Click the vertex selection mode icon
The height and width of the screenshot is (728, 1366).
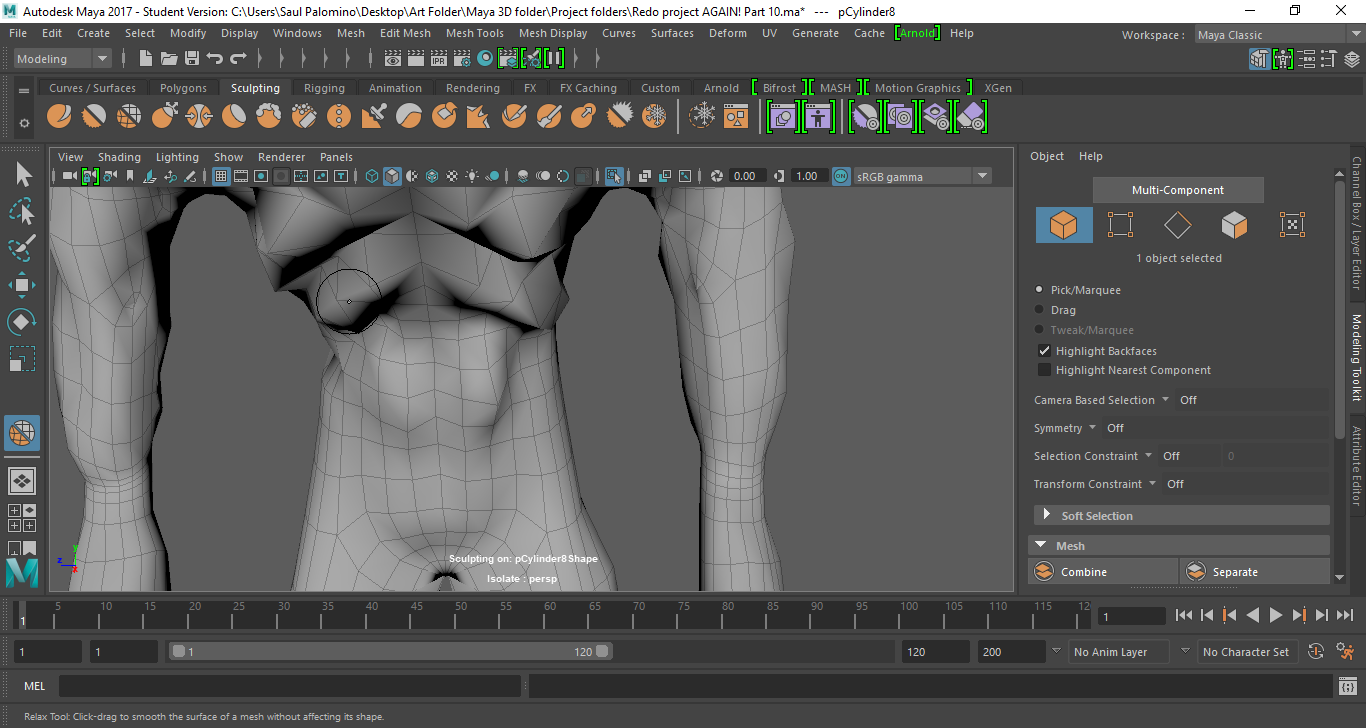point(1120,225)
